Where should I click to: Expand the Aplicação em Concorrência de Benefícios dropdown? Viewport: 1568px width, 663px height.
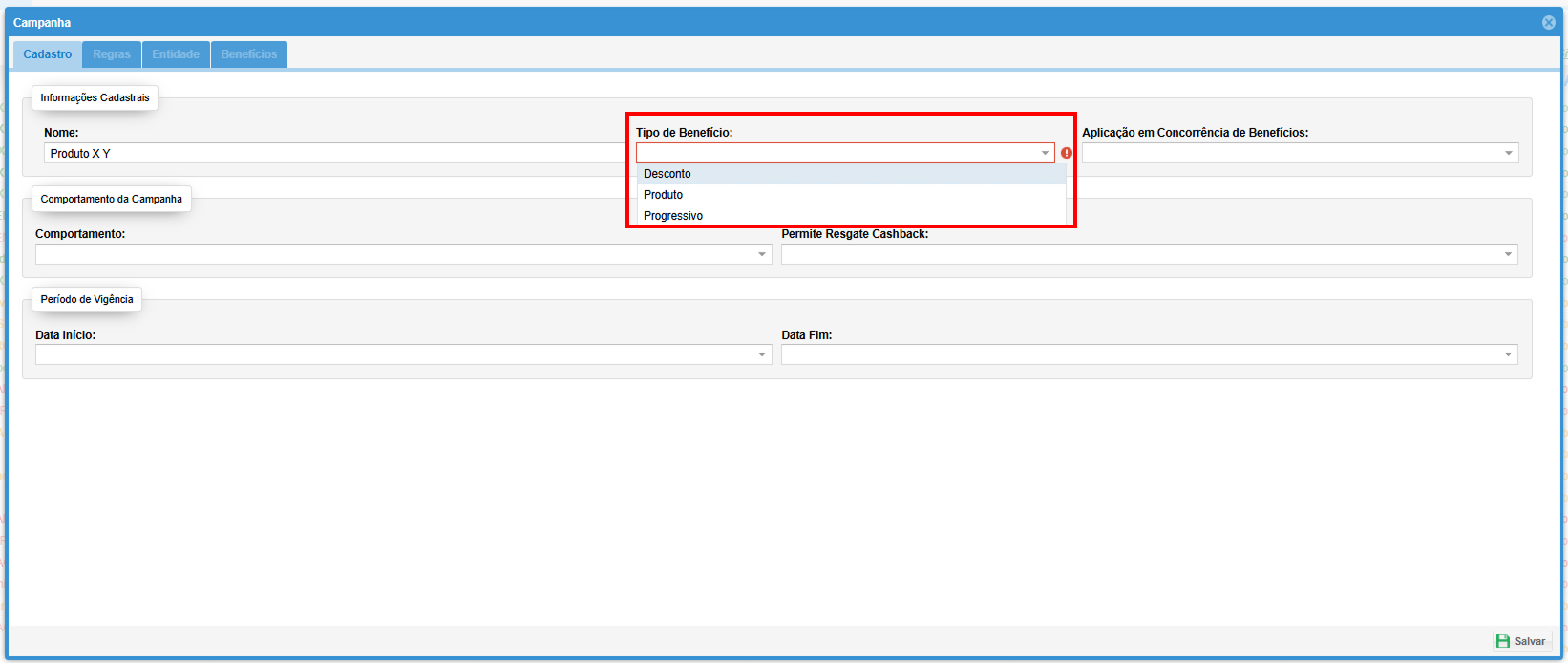click(x=1509, y=153)
